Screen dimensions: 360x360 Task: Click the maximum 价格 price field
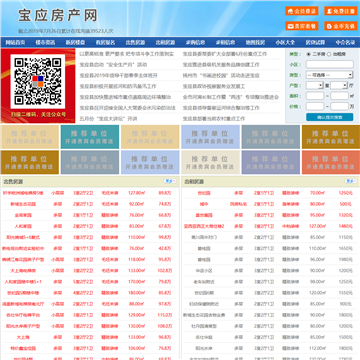[x=340, y=107]
